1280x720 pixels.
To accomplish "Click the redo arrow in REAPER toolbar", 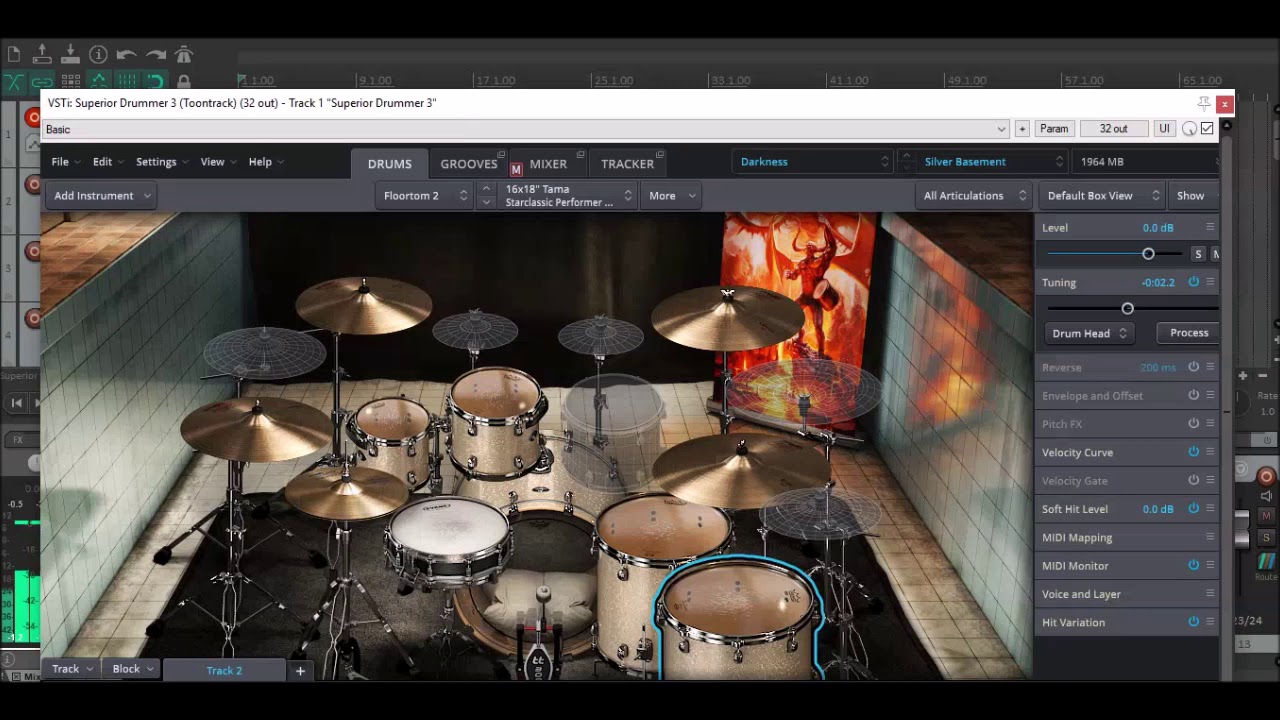I will [x=155, y=54].
